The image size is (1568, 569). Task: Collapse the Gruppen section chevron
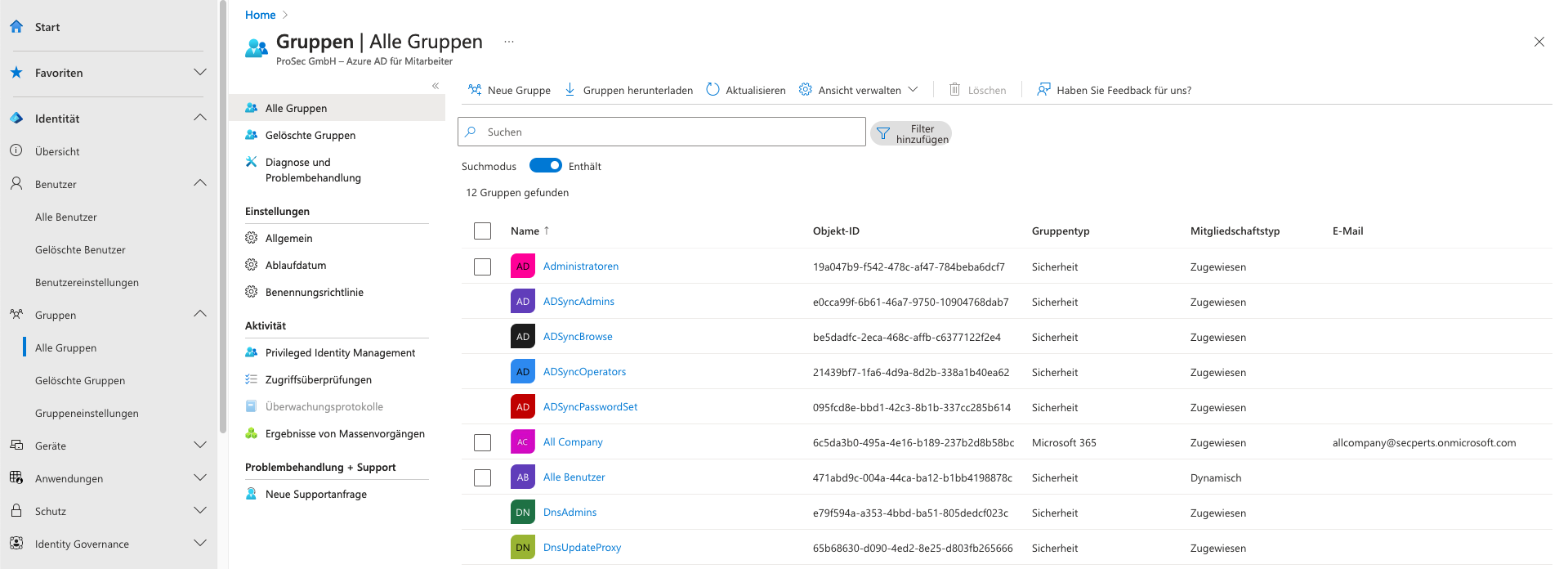pyautogui.click(x=200, y=314)
